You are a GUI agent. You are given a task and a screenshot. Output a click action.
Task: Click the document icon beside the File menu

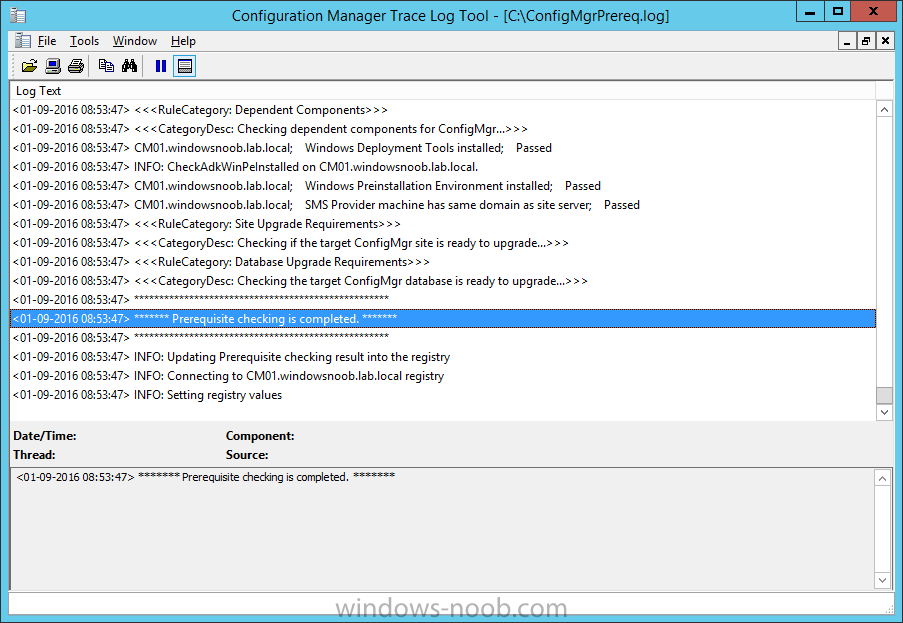pyautogui.click(x=23, y=41)
